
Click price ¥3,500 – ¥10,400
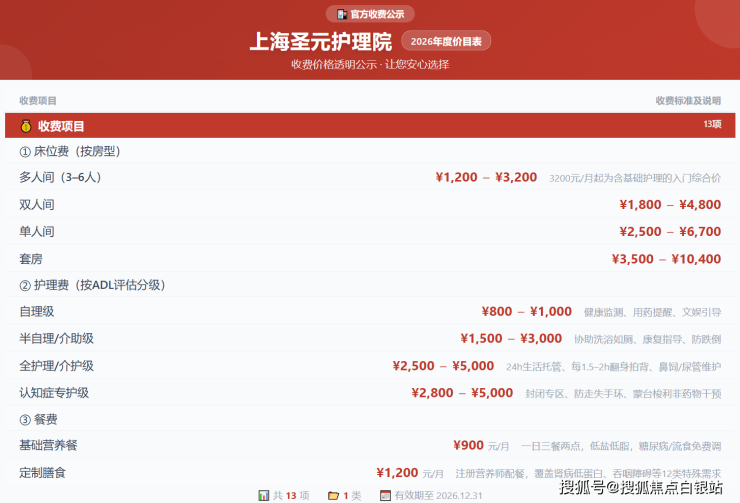666,259
